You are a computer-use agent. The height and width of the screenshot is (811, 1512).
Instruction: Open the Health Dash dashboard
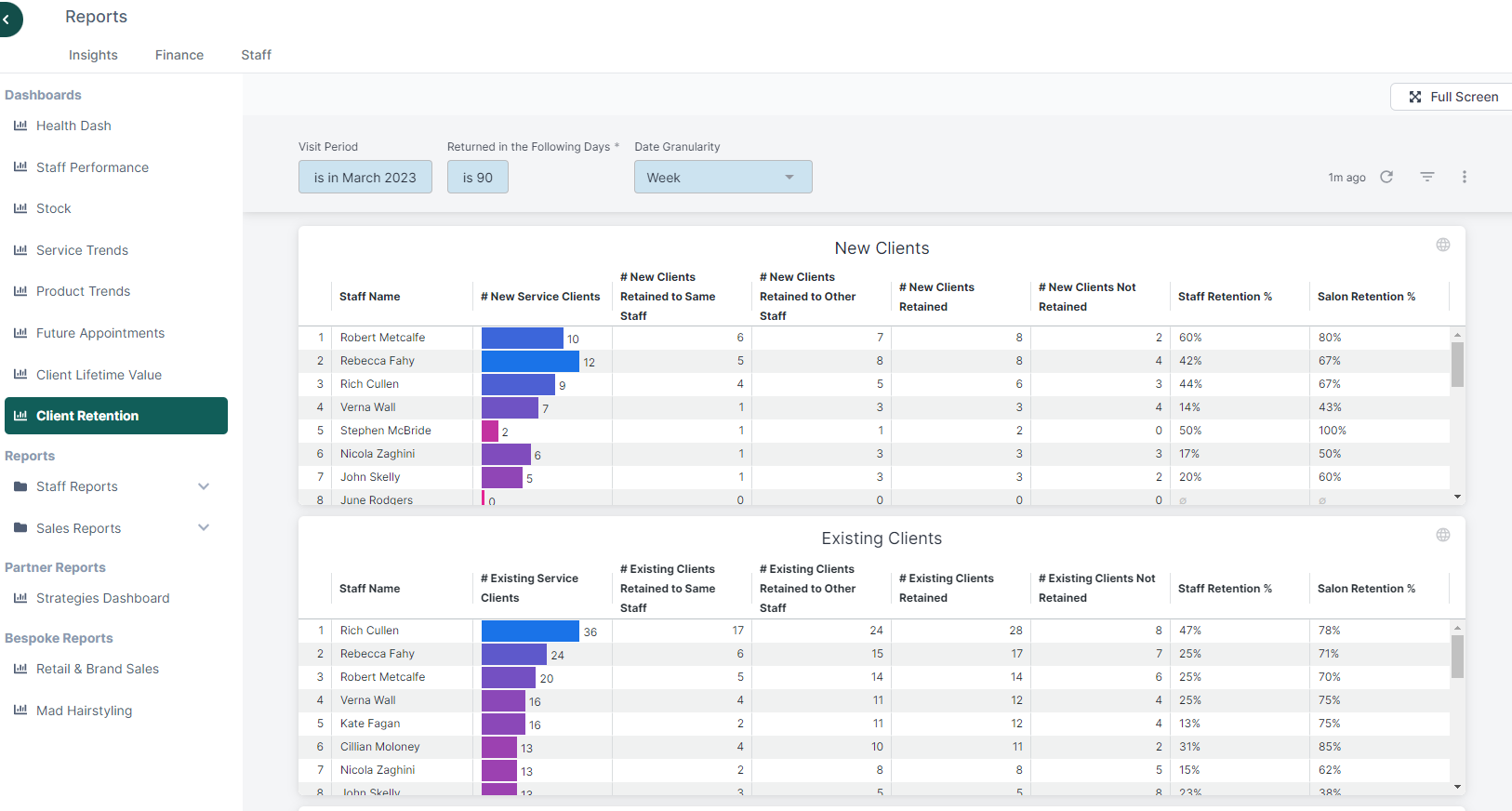click(x=73, y=126)
